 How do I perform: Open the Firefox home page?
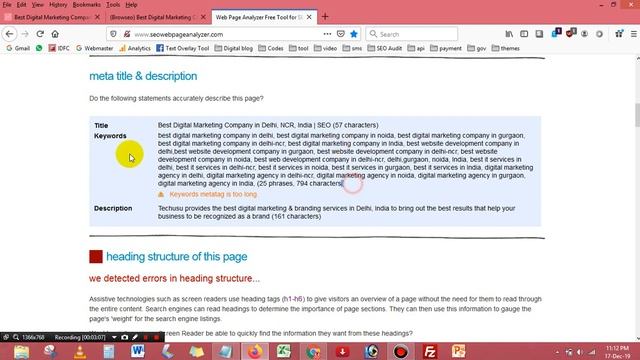click(x=55, y=34)
